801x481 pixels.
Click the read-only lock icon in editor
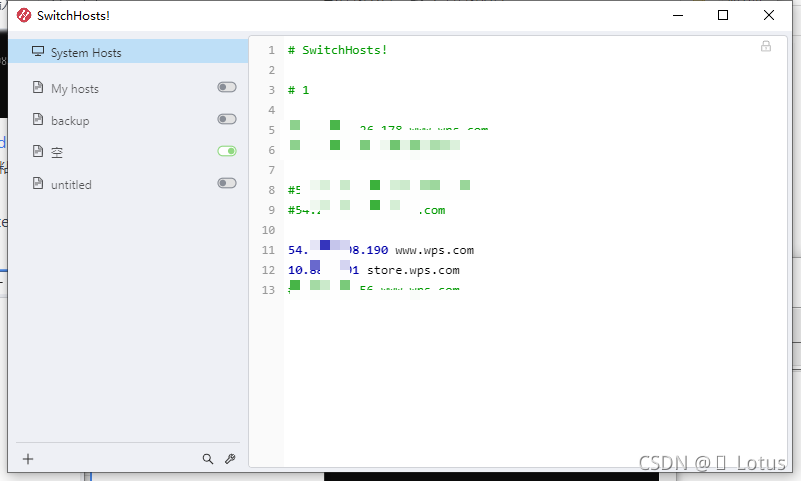pyautogui.click(x=766, y=46)
